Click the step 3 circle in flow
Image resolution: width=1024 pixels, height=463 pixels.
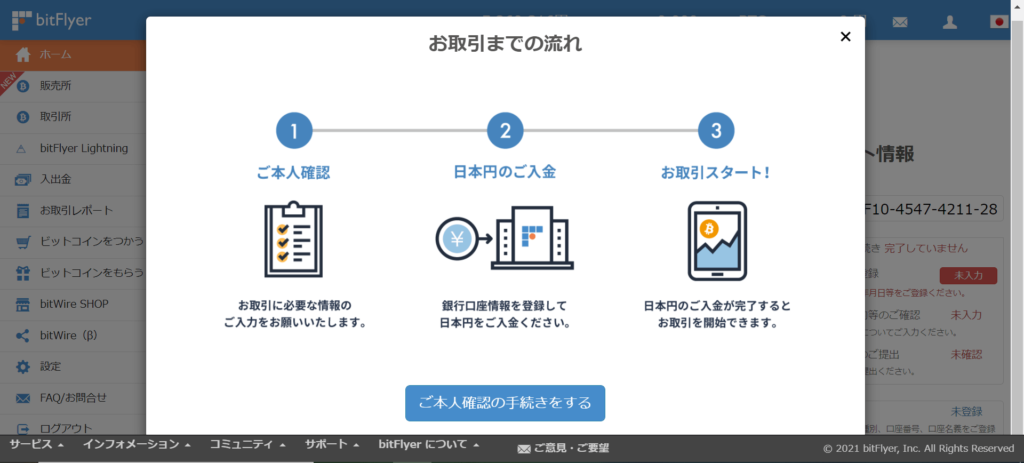click(716, 131)
